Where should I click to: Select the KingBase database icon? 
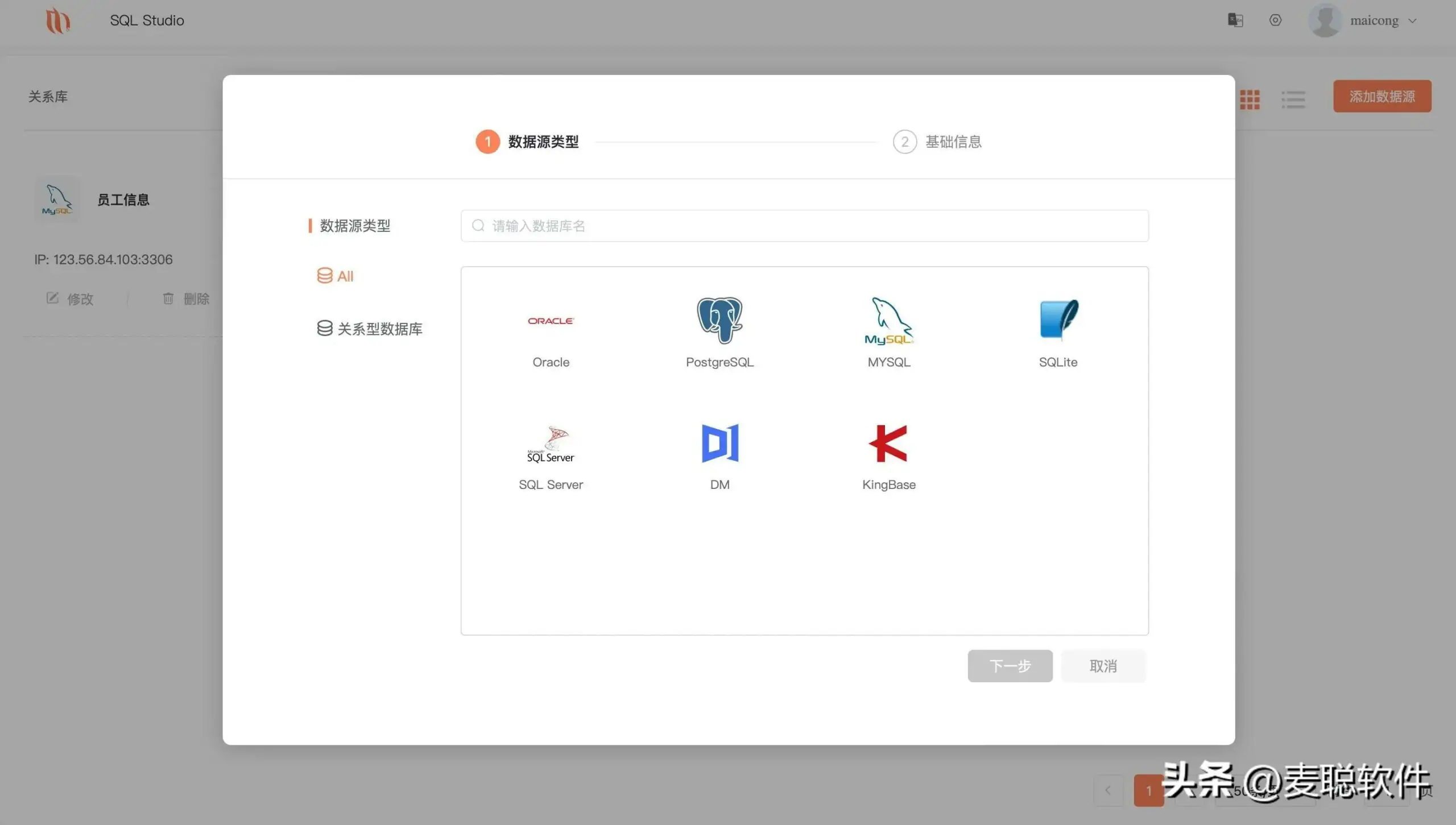tap(888, 443)
